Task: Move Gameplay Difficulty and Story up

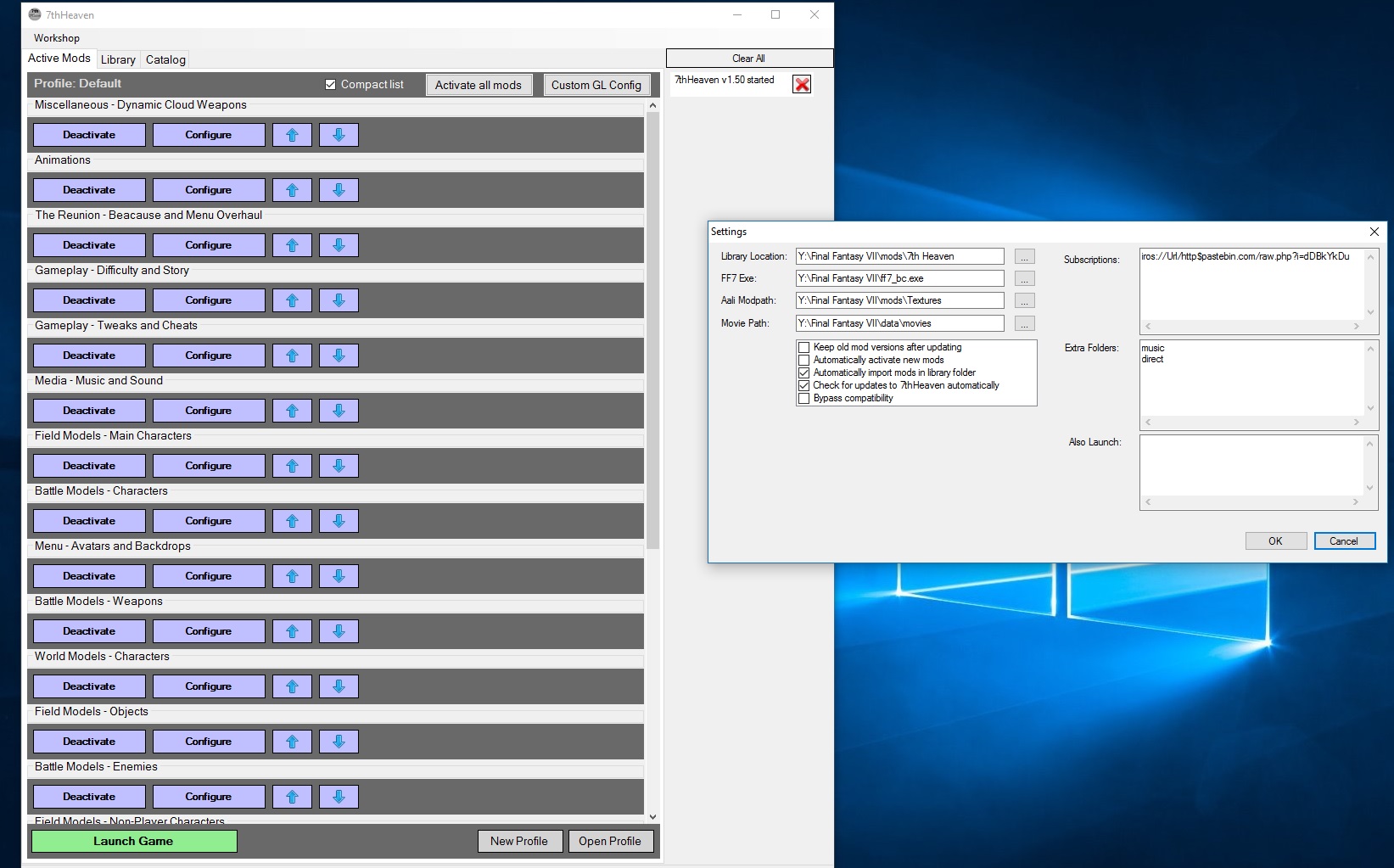Action: [292, 300]
